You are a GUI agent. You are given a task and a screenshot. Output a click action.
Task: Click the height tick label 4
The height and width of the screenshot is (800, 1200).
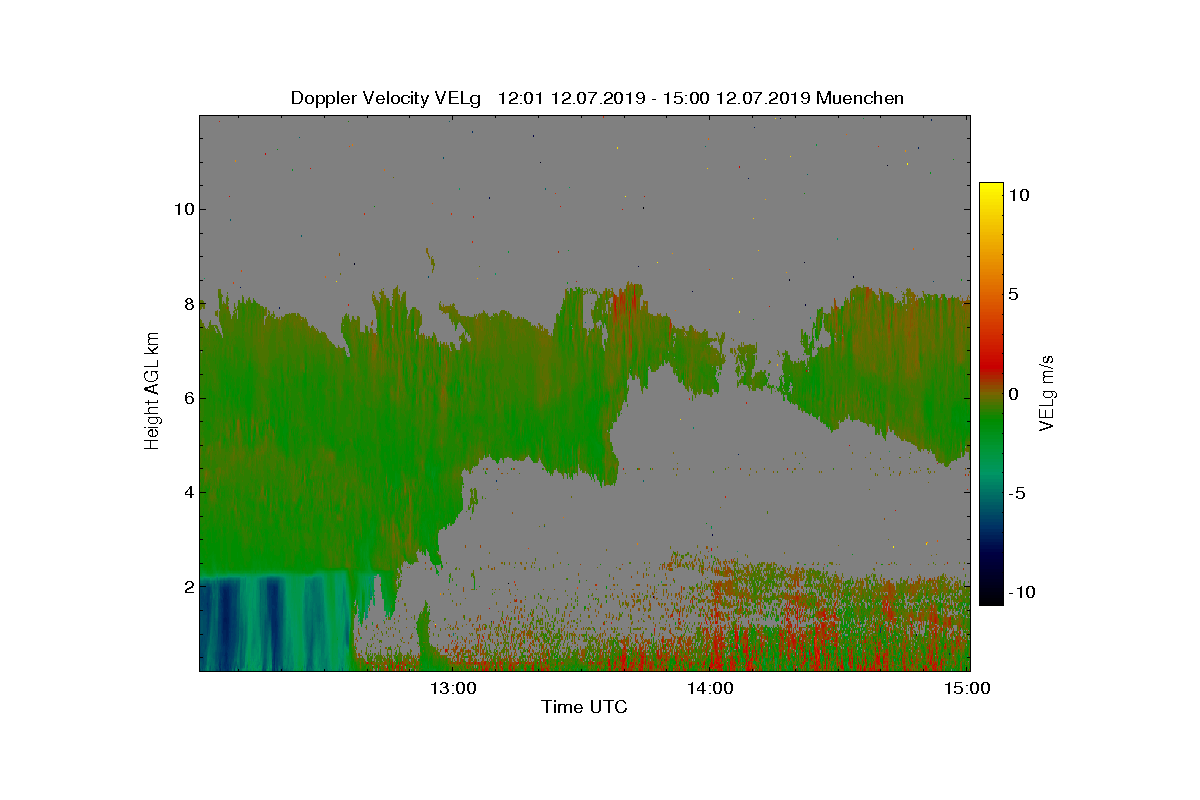pyautogui.click(x=187, y=492)
